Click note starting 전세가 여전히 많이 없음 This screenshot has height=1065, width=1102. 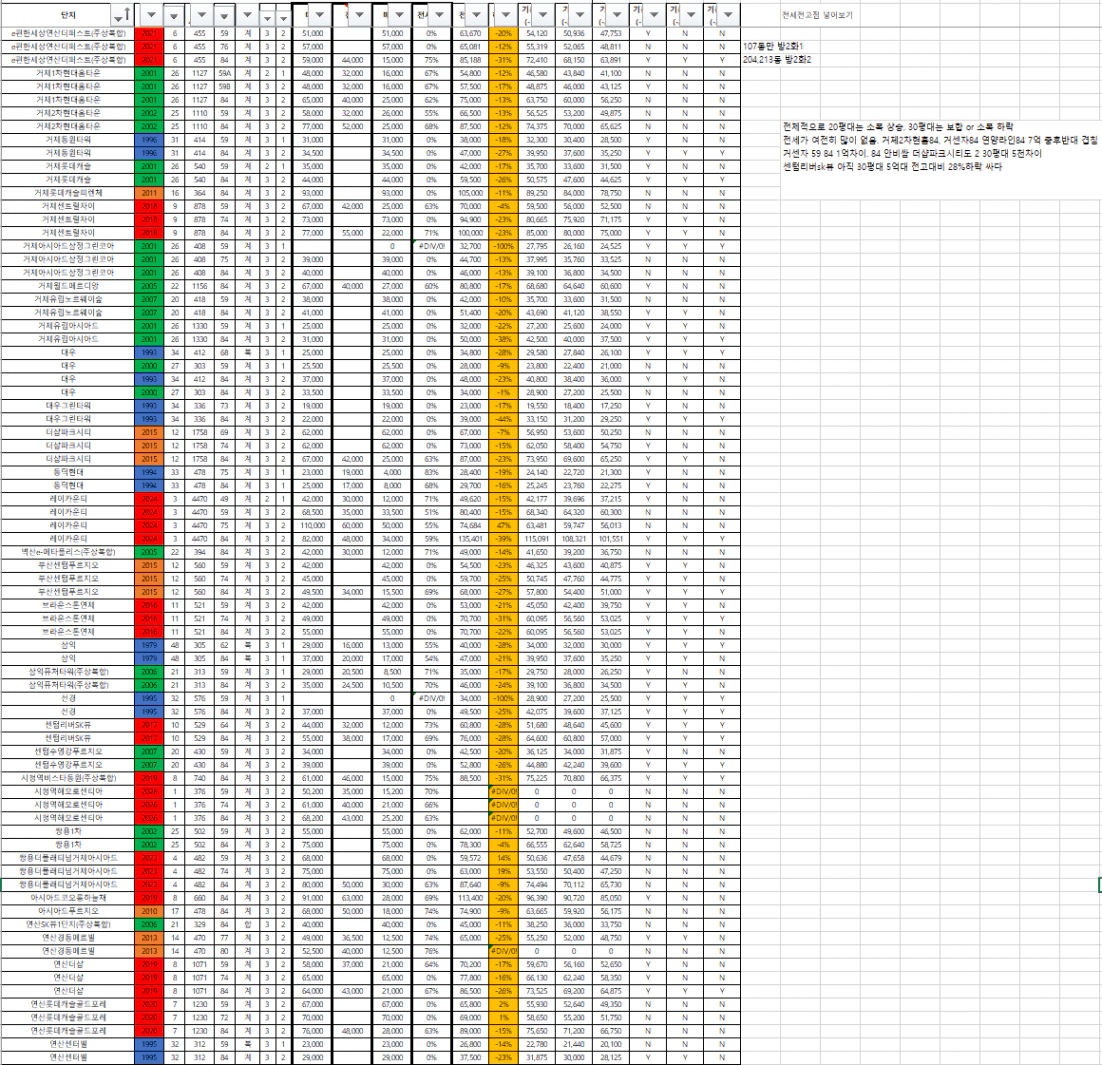coord(939,140)
